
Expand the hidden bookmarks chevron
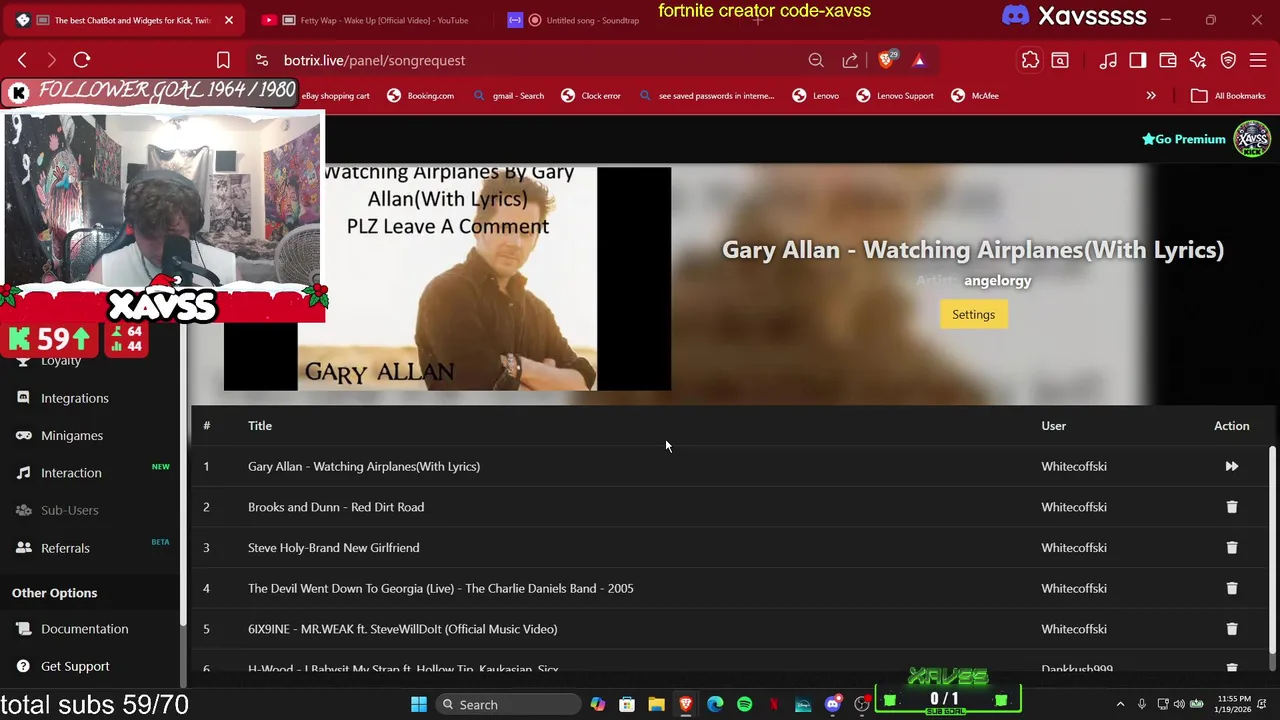pos(1151,96)
